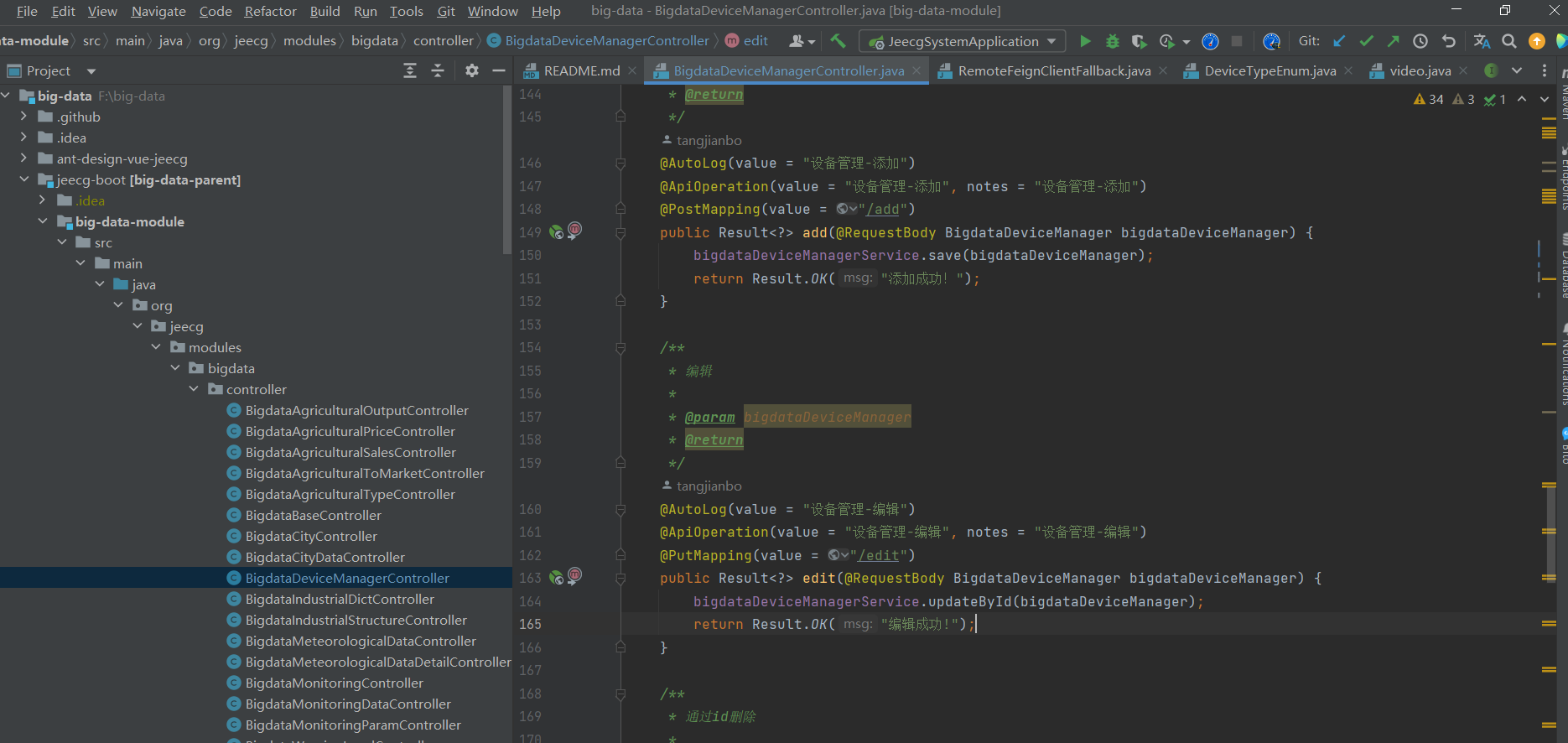Collapse all nodes in Project panel
Image resolution: width=1568 pixels, height=743 pixels.
point(438,70)
